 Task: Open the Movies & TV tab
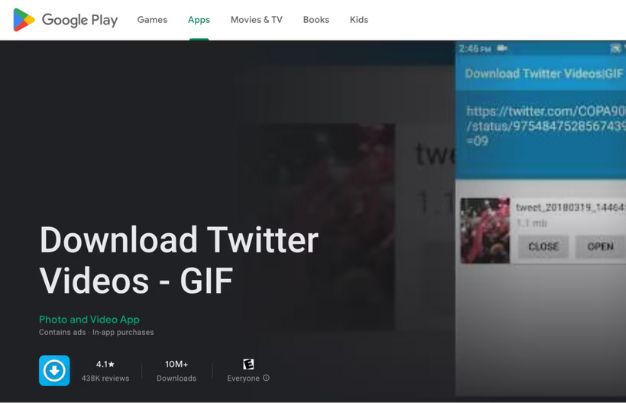(256, 20)
